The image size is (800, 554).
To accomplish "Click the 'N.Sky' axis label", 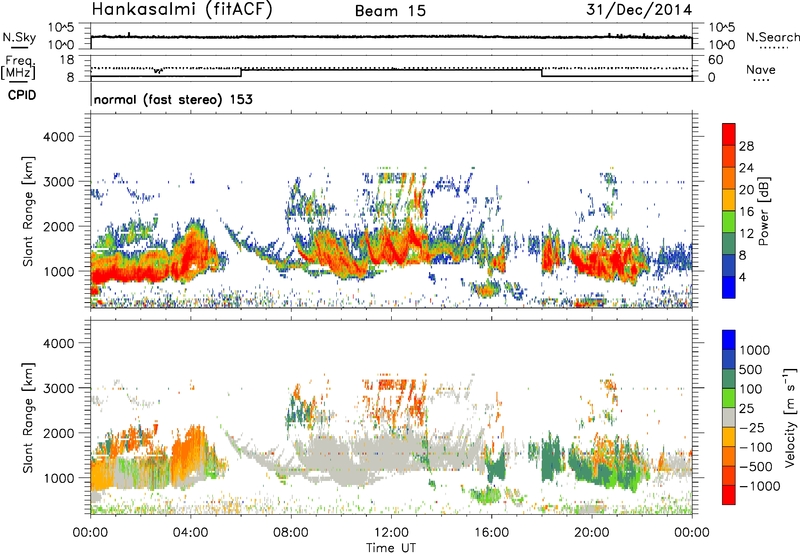I will 19,37.
